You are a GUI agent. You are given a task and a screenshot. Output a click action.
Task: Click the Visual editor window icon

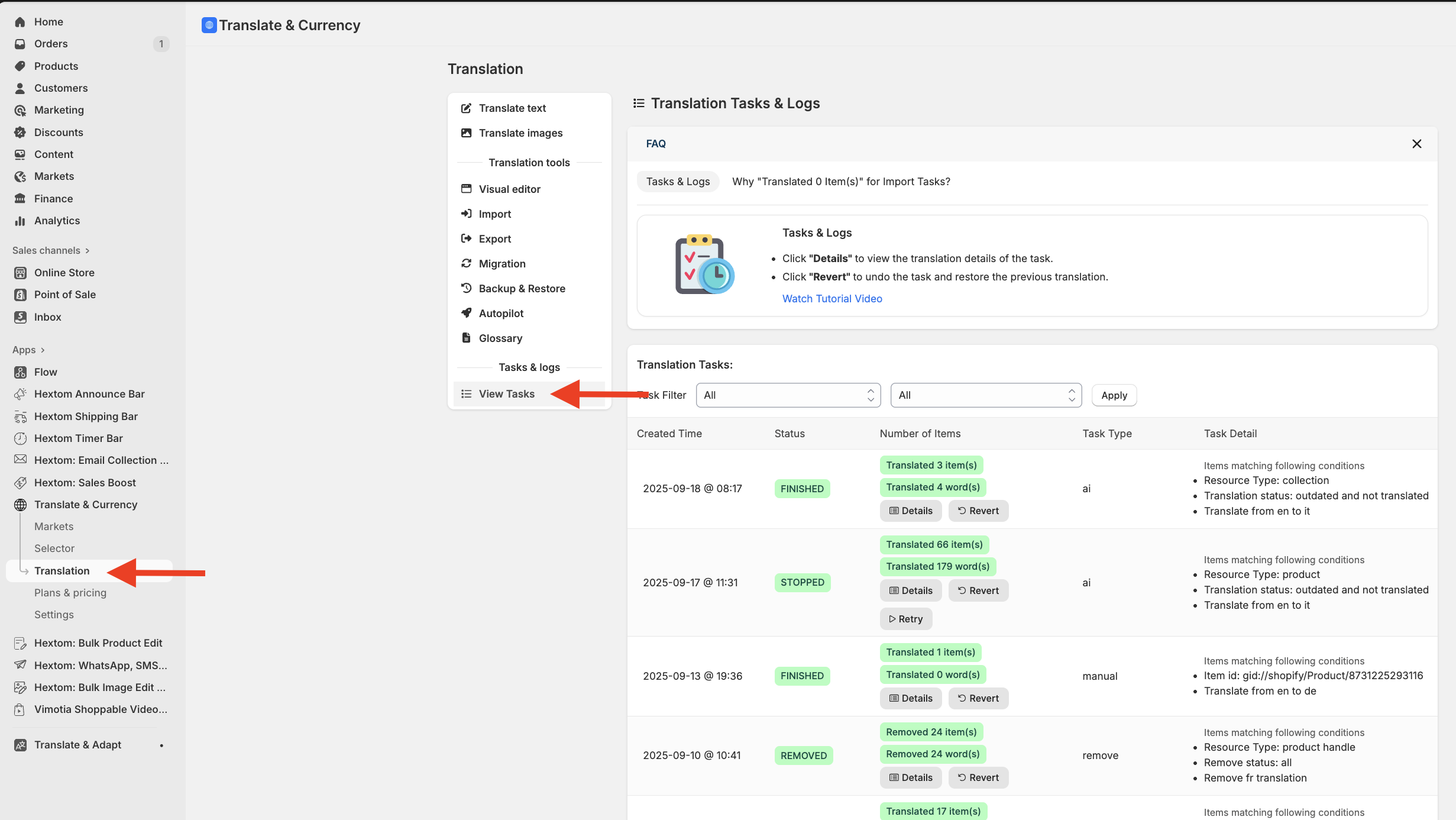[466, 189]
